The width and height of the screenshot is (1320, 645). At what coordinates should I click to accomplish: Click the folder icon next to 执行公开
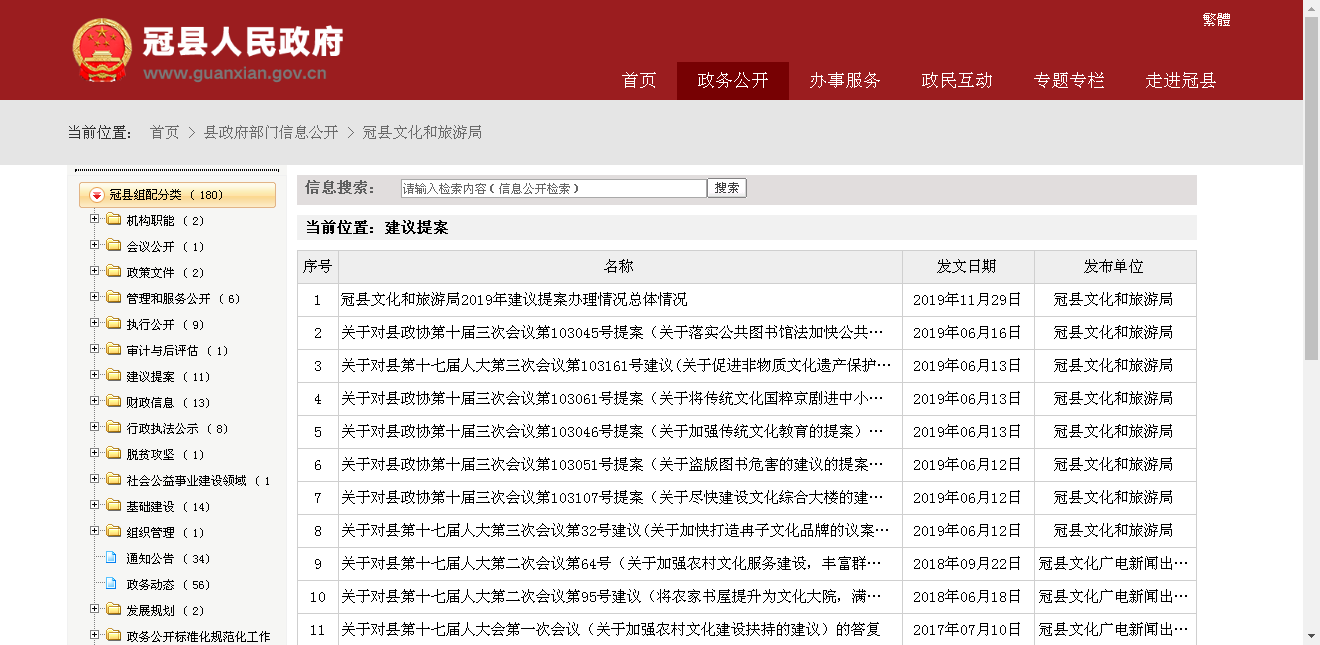(113, 324)
